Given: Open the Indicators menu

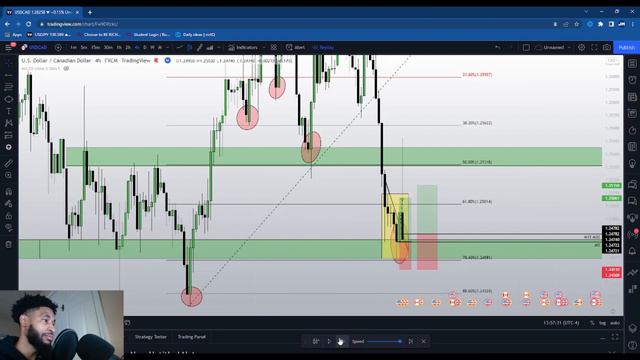Looking at the screenshot, I should 243,47.
